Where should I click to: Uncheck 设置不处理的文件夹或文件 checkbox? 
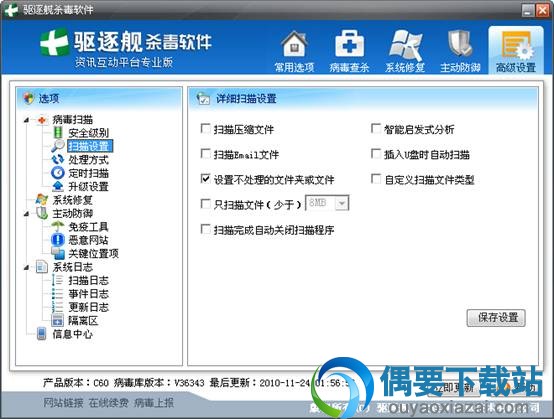click(x=205, y=179)
